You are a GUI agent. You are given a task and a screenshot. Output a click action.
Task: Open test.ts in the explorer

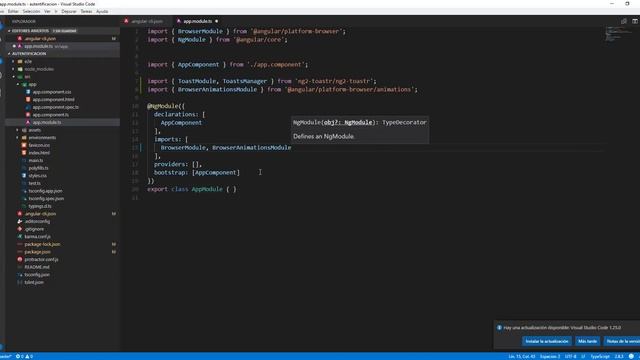[x=34, y=183]
